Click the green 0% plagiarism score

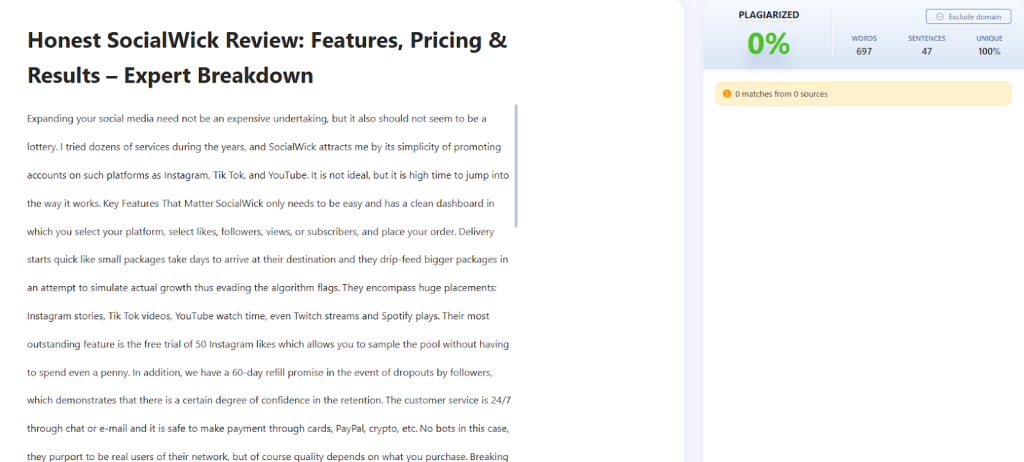coord(768,44)
